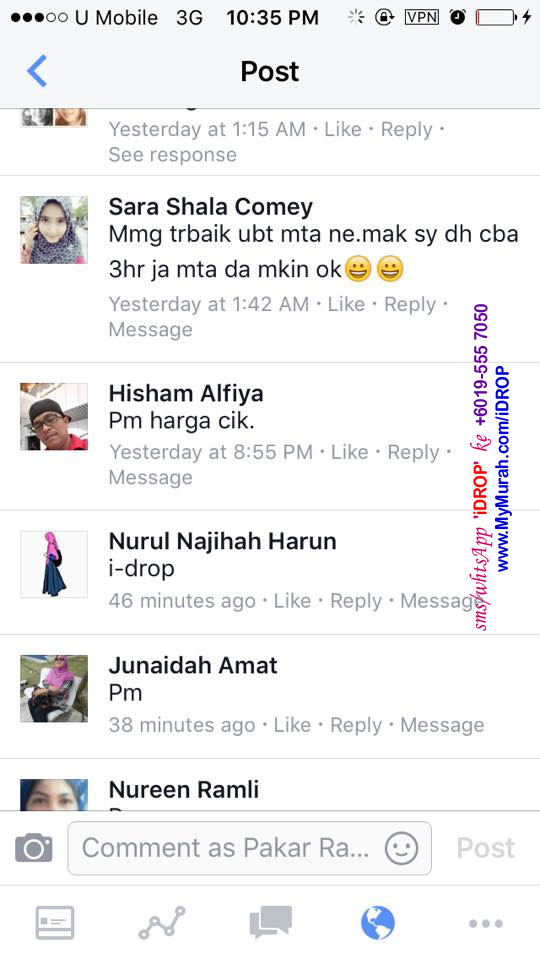Open Nureen Ramli's profile name

pyautogui.click(x=184, y=790)
